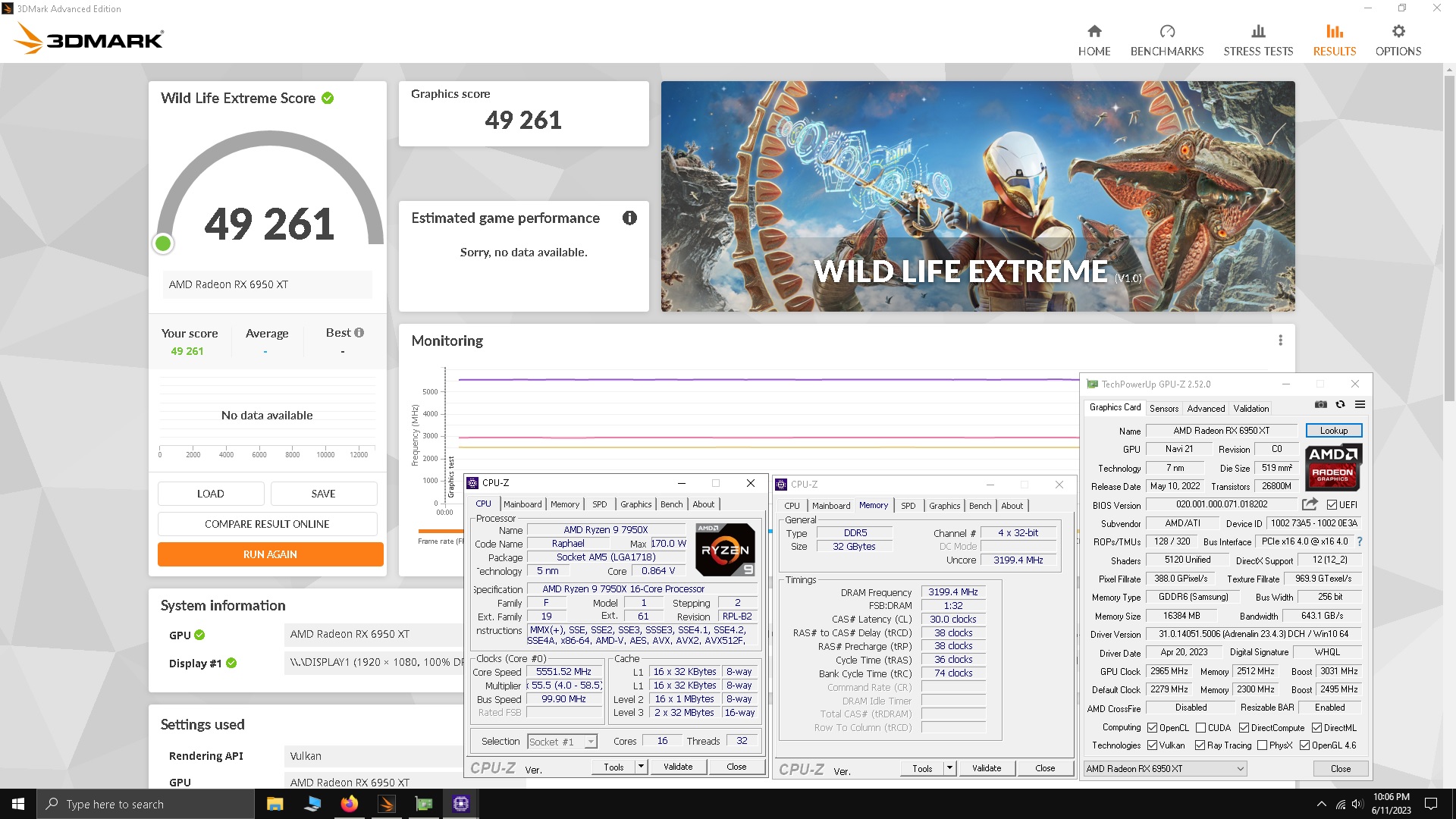Toggle OpenGL 4.6 checkbox in GPU-Z
The height and width of the screenshot is (819, 1456).
click(1304, 745)
